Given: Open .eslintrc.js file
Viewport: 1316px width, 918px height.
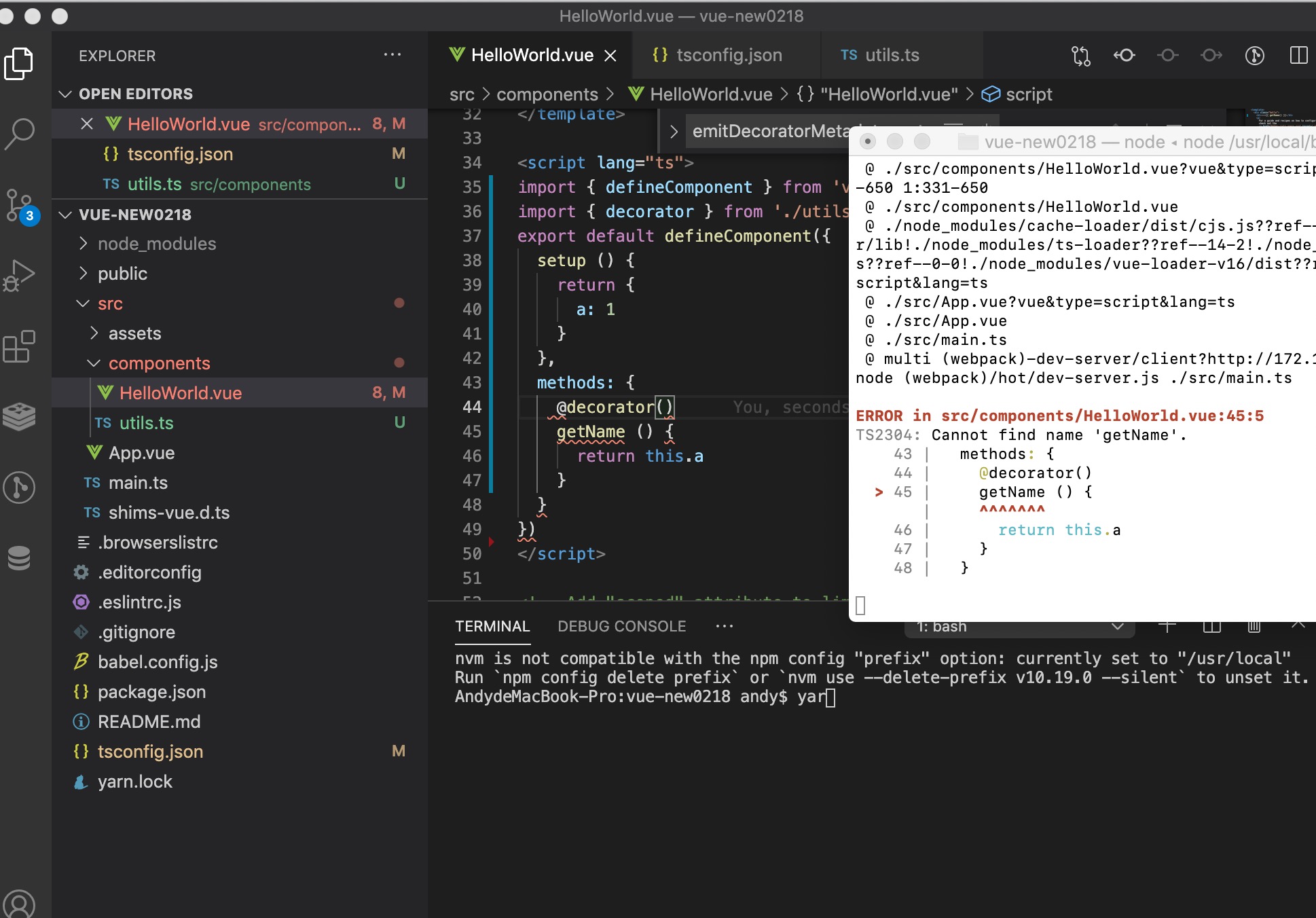Looking at the screenshot, I should pos(240,602).
